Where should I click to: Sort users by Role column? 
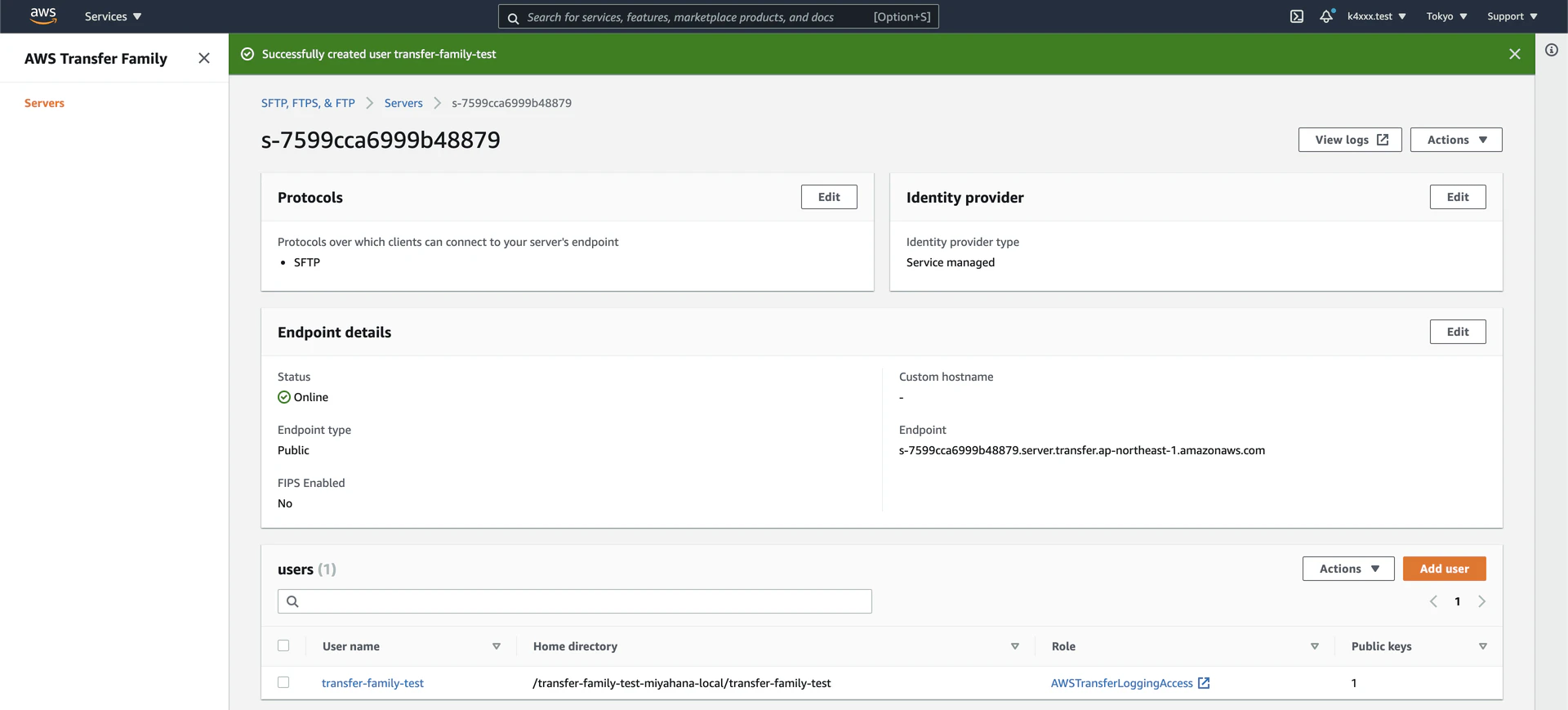(1315, 646)
